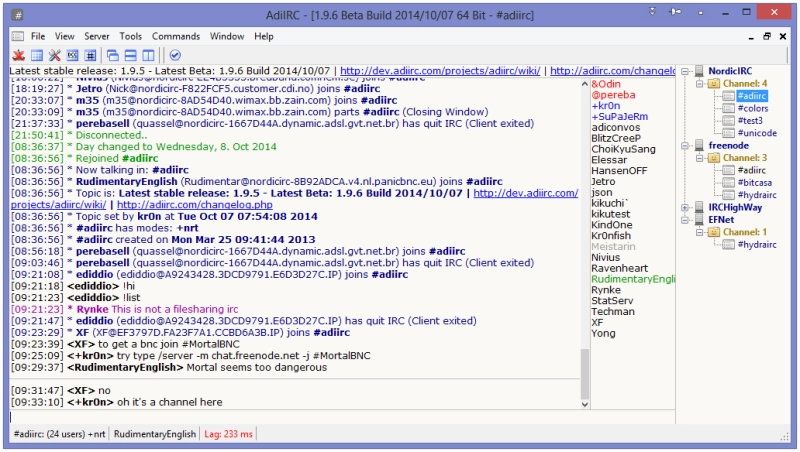Click the RudimentaryEnglish status bar item

point(155,434)
